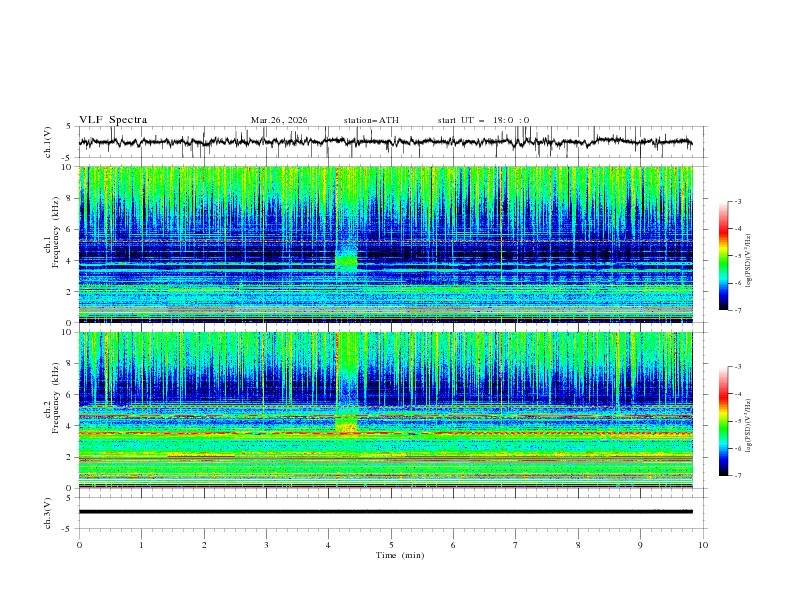Click time-axis tick label '0'
Screen dimensions: 792x612
(79, 545)
